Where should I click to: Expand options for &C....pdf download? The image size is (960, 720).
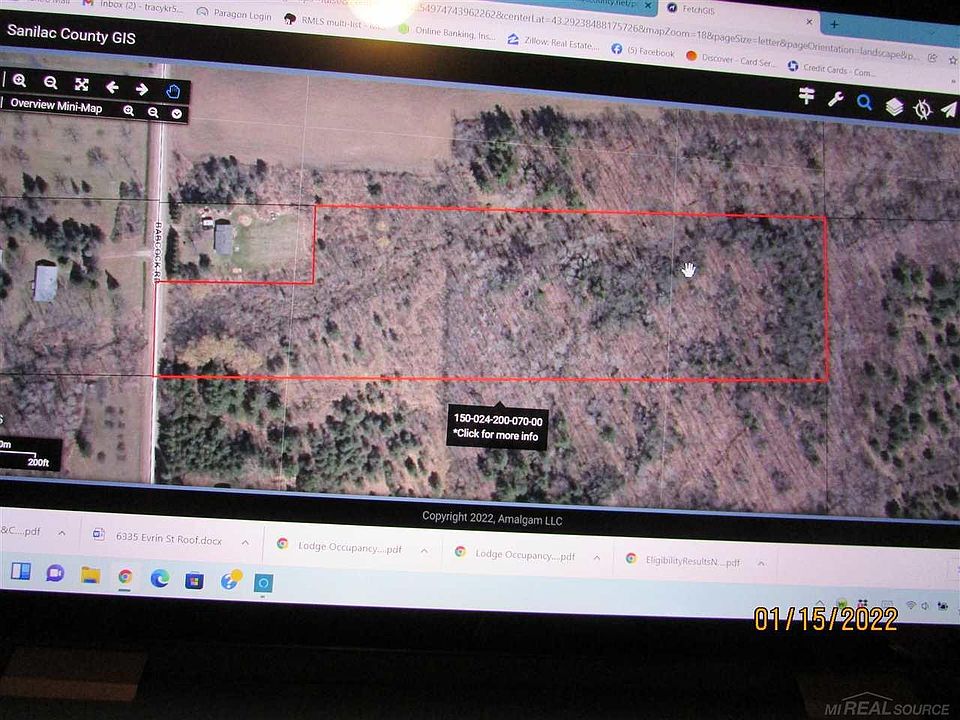click(x=62, y=533)
